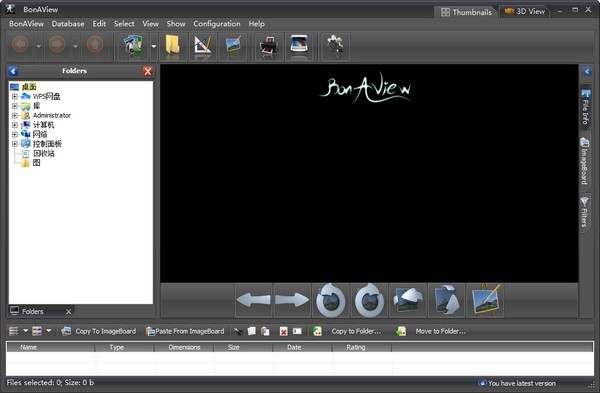Rotate image counterclockwise
The image size is (600, 393).
(x=331, y=300)
